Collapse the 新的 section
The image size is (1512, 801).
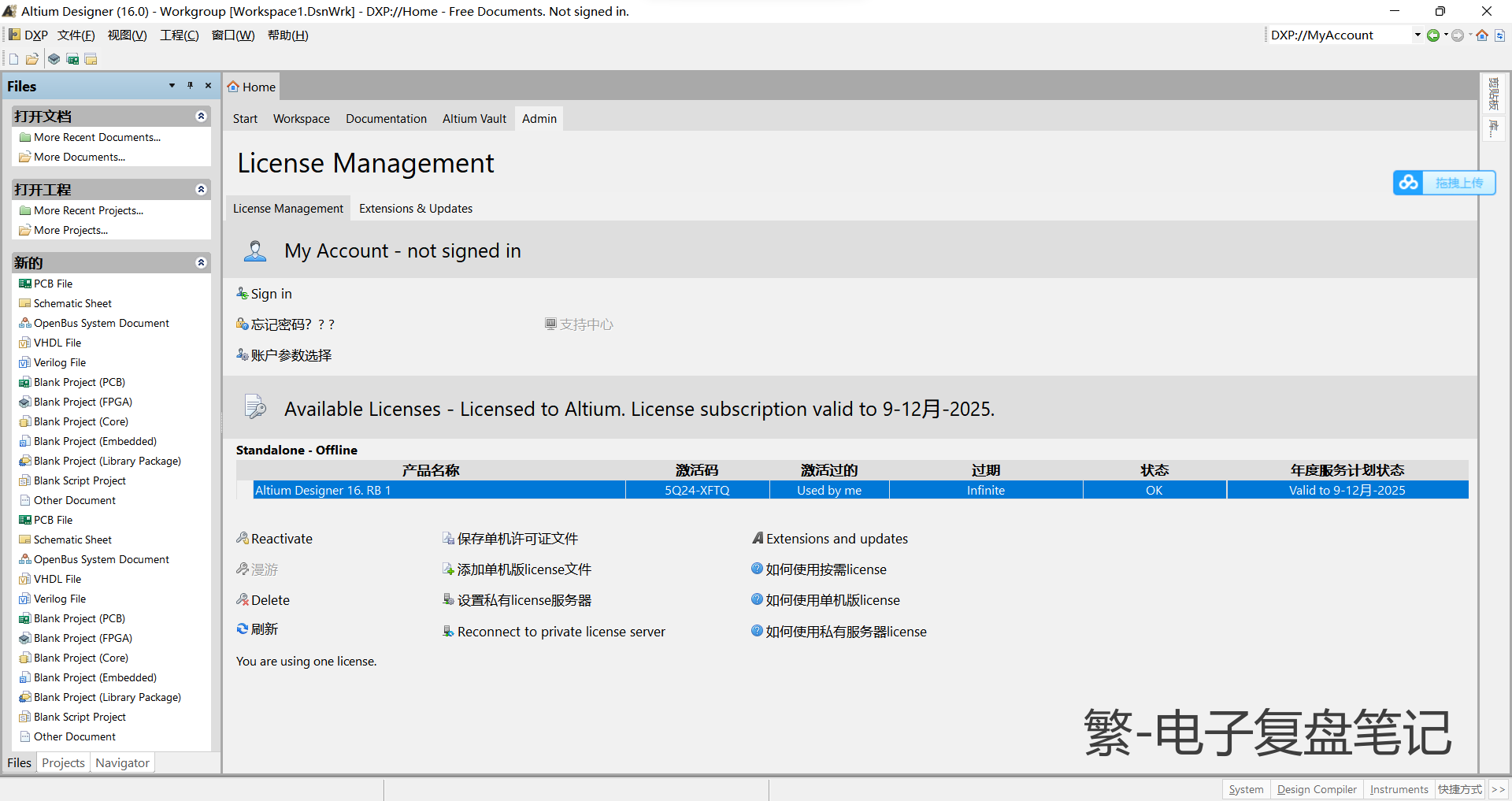201,263
